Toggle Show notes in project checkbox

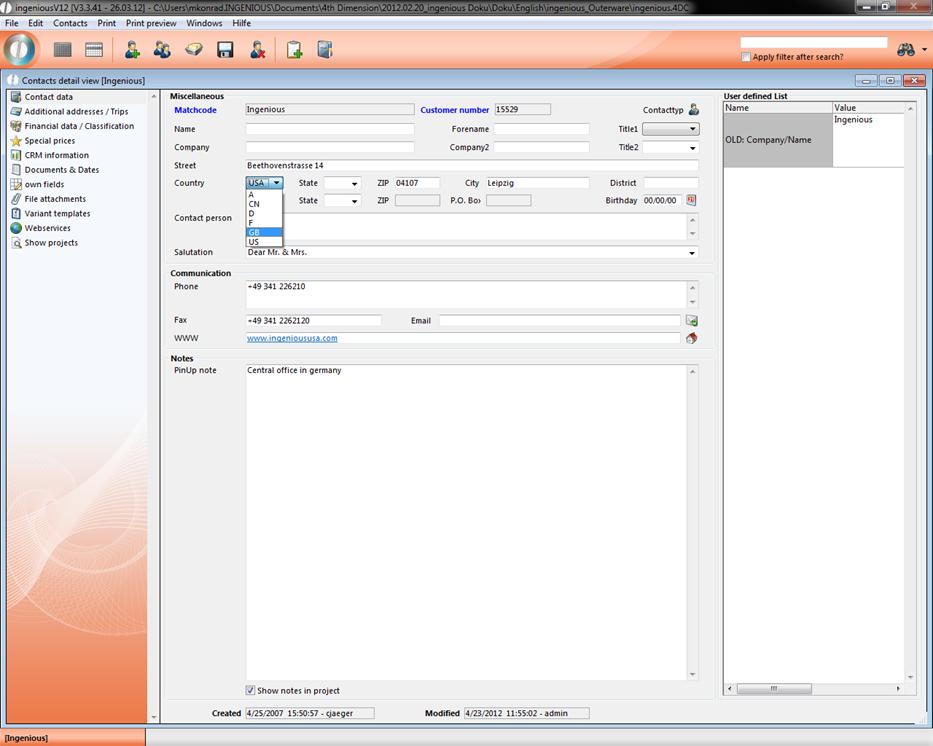point(250,690)
